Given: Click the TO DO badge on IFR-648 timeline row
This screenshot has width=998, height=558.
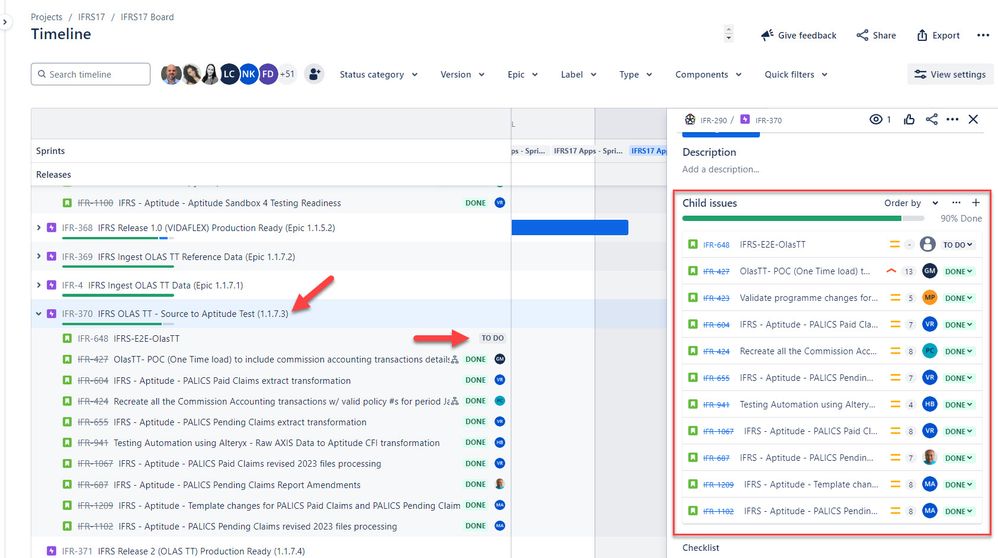Looking at the screenshot, I should (x=493, y=338).
